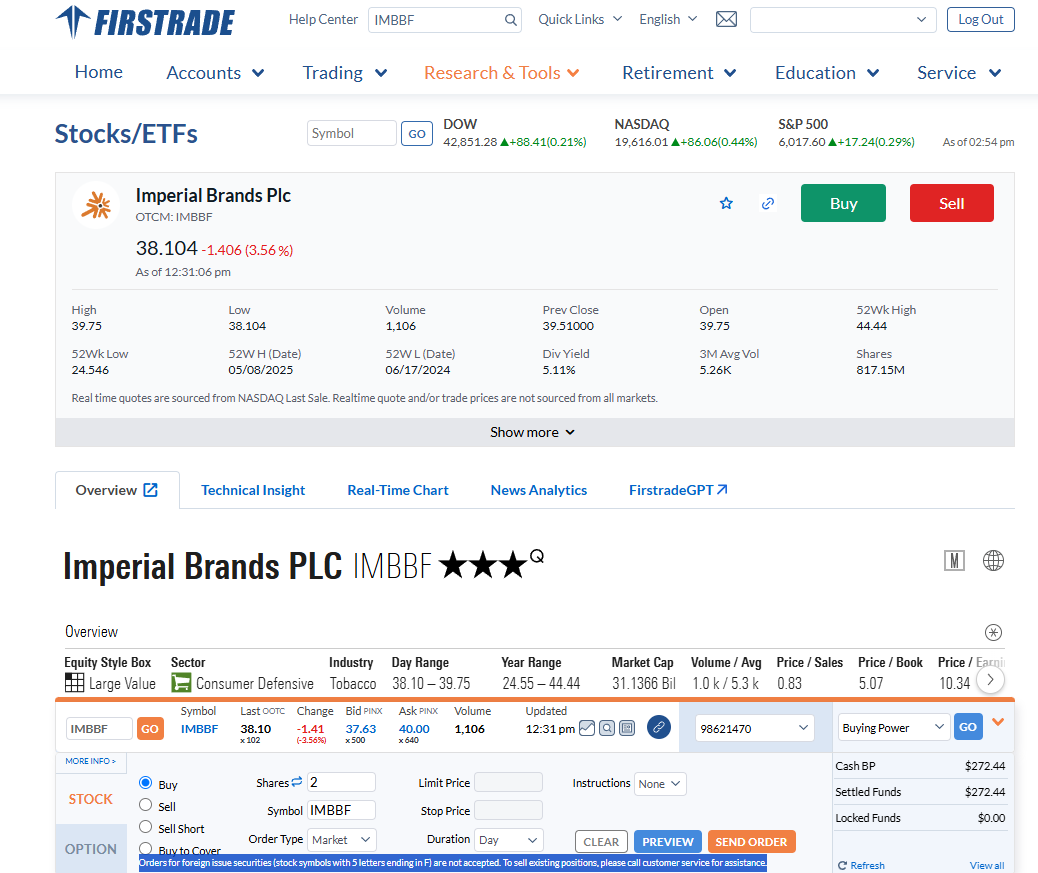Click the circled asterisk icon in the Overview section
This screenshot has height=873, width=1038.
[x=993, y=632]
